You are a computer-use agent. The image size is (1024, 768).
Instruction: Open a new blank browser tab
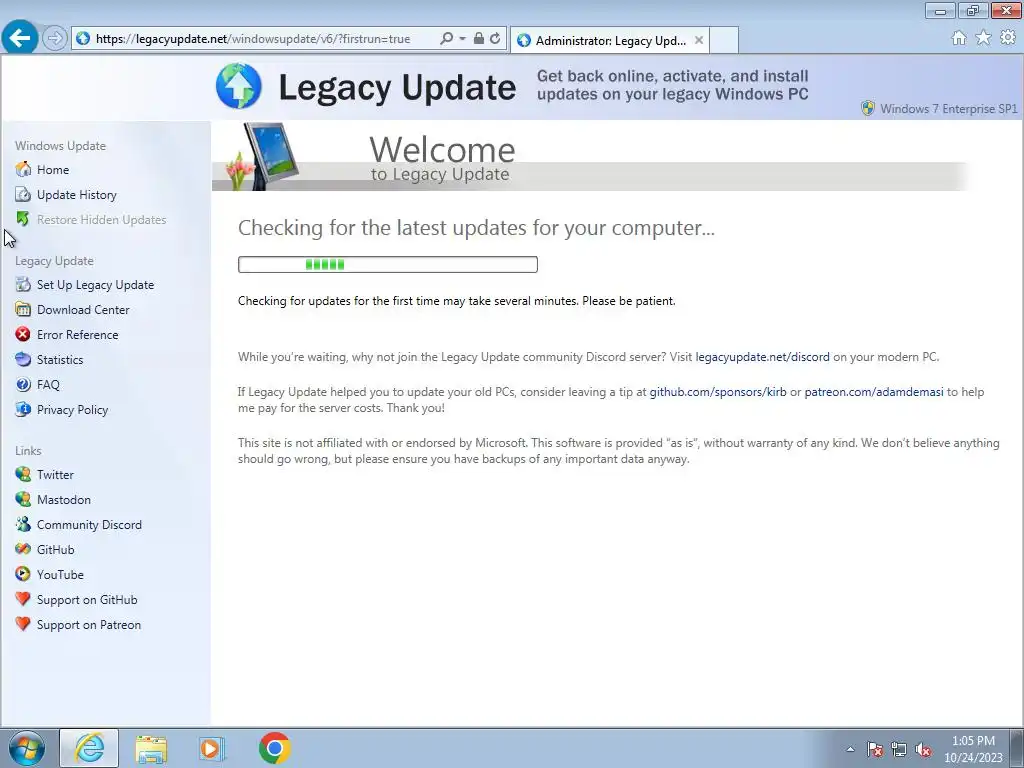click(x=724, y=40)
